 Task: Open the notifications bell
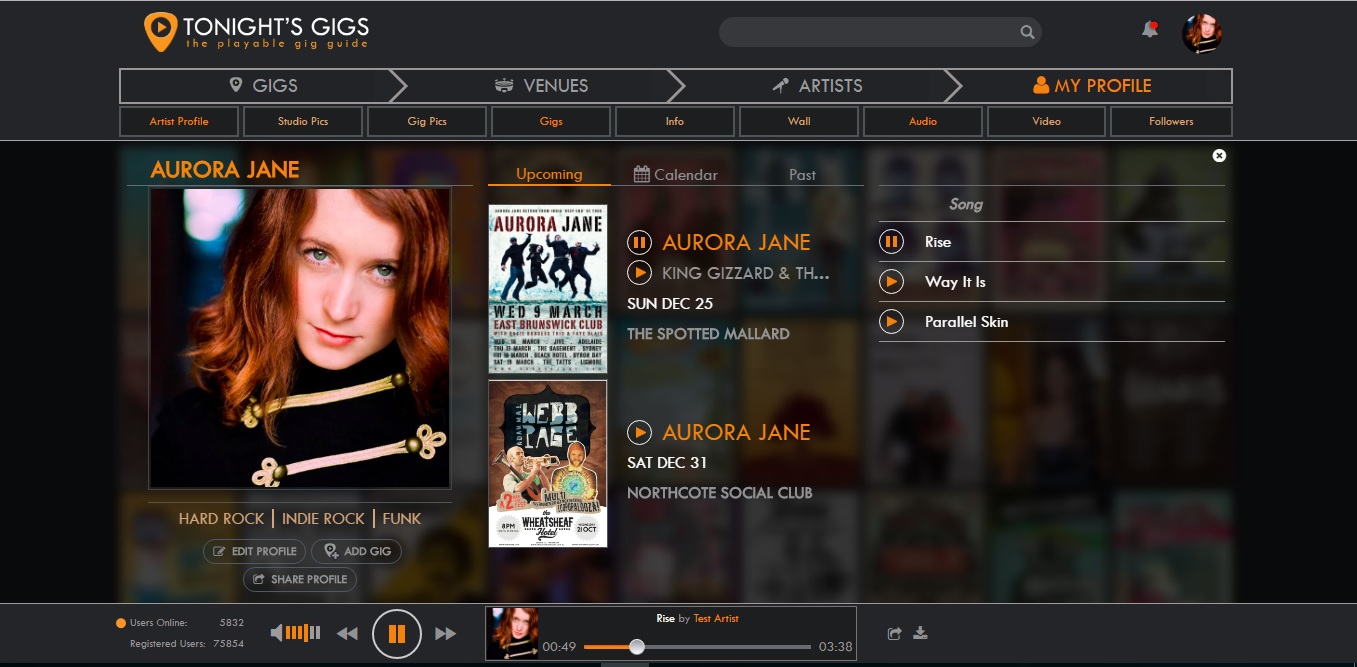1150,30
